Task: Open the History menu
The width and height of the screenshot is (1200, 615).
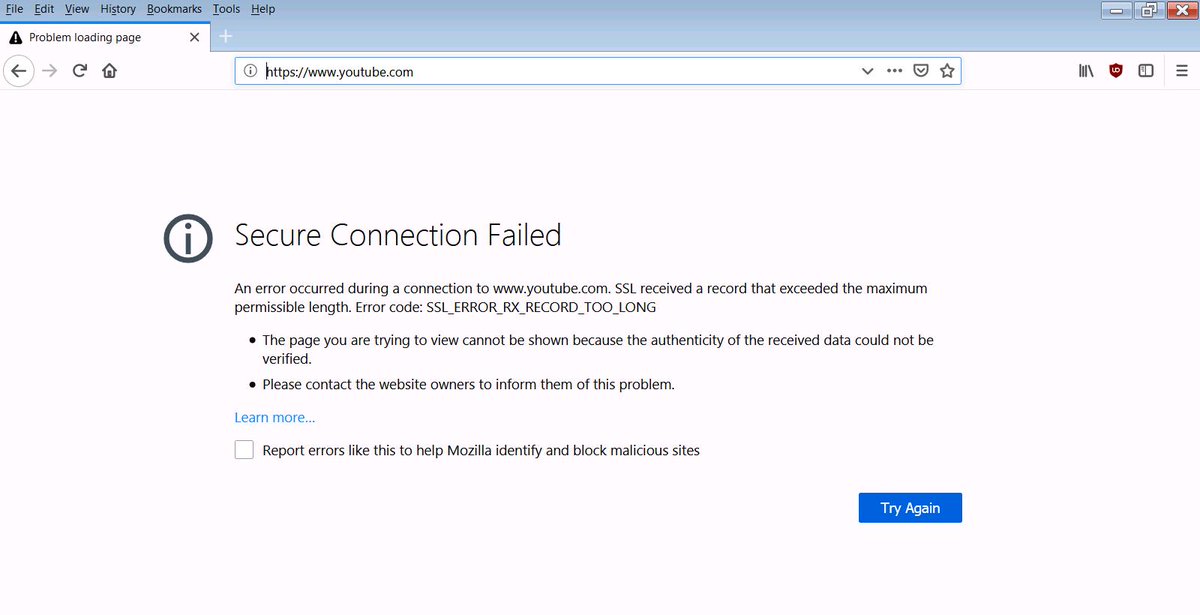Action: tap(118, 9)
